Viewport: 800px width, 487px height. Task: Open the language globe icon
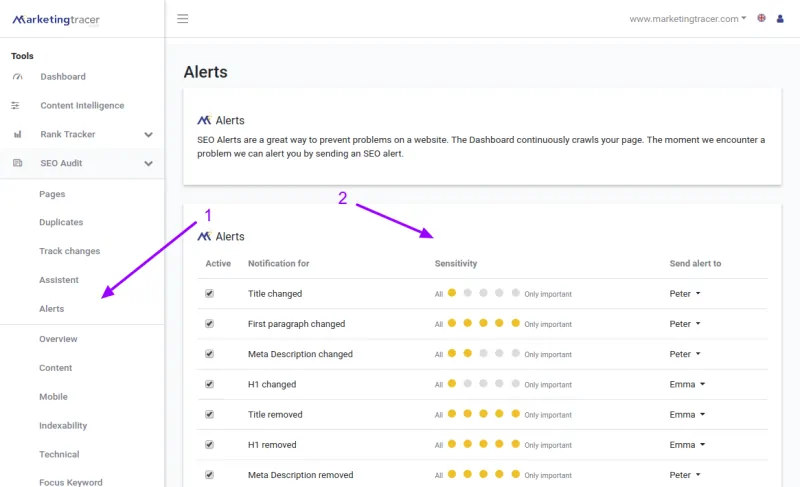[x=761, y=18]
